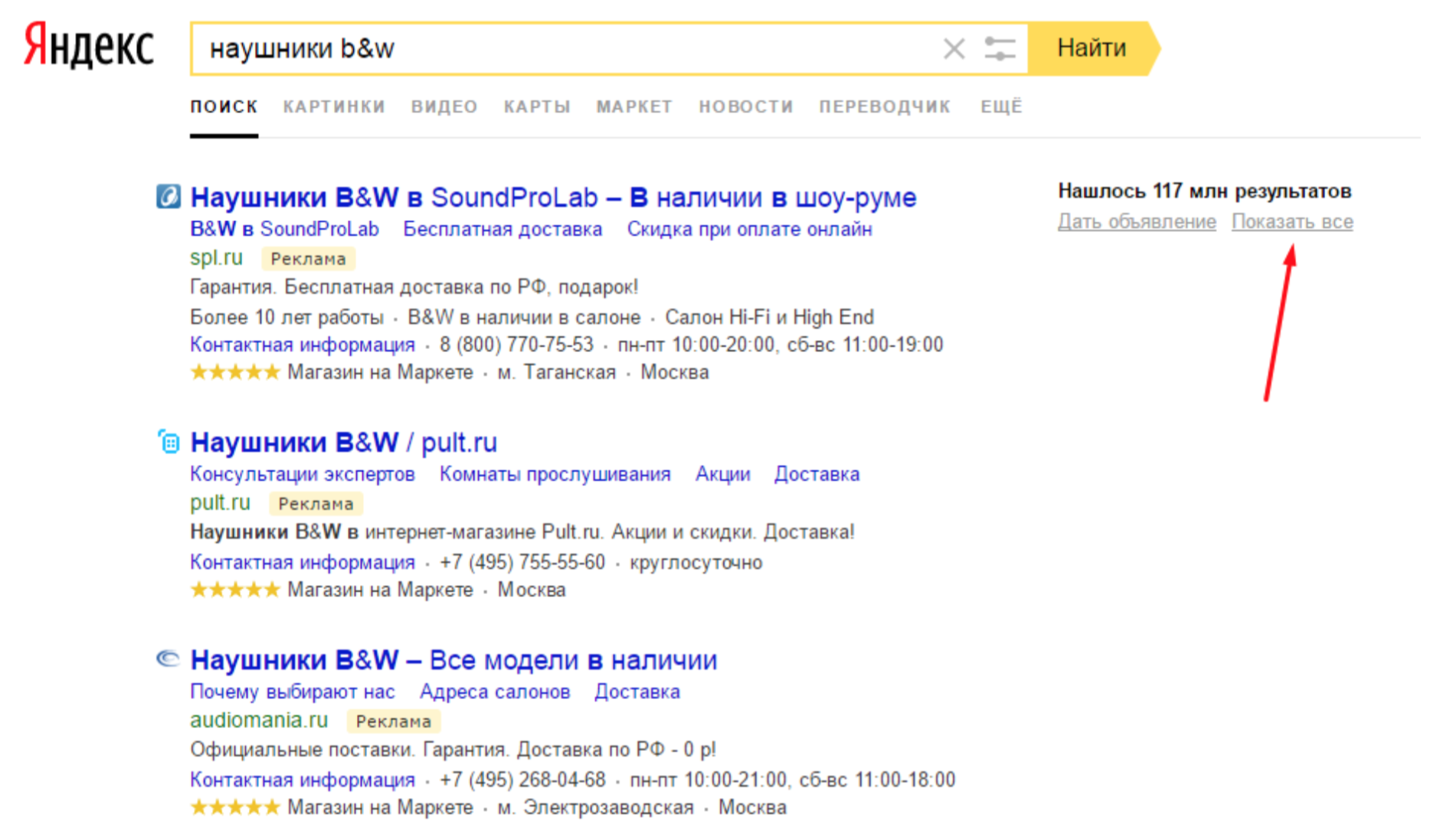Open the Переводчик tab
The height and width of the screenshot is (840, 1440).
tap(885, 106)
